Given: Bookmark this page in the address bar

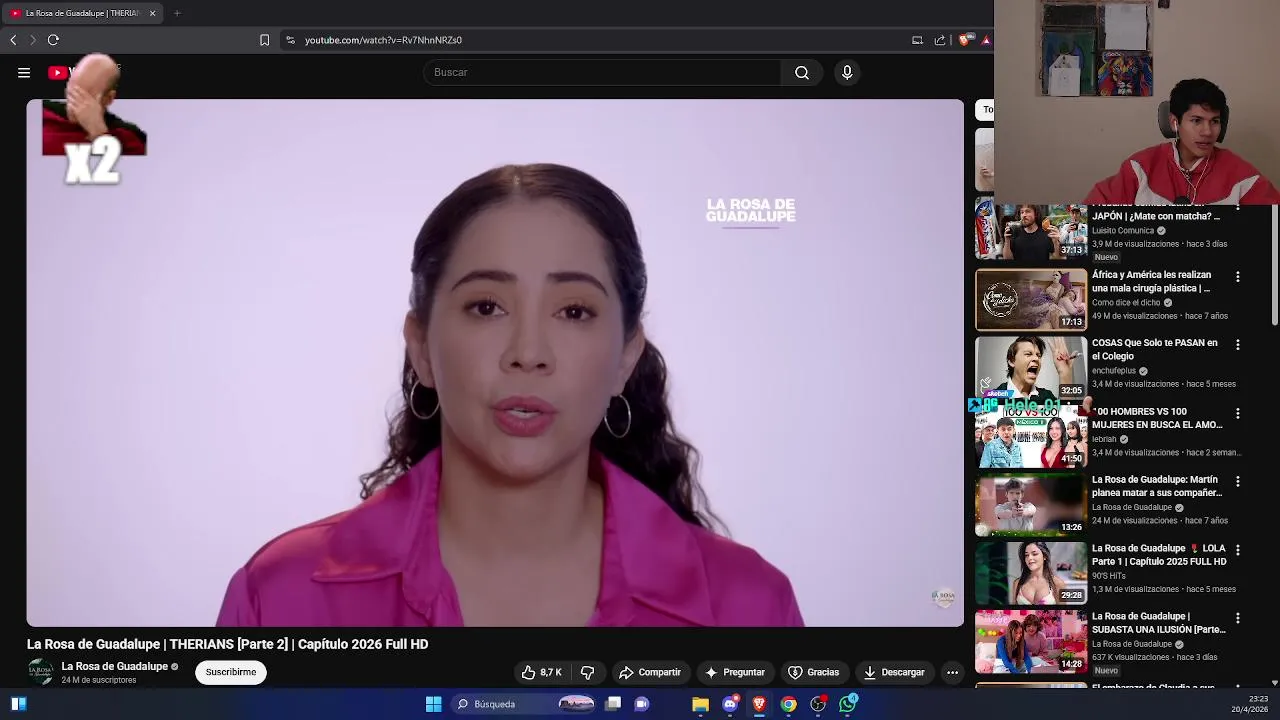Looking at the screenshot, I should point(264,40).
